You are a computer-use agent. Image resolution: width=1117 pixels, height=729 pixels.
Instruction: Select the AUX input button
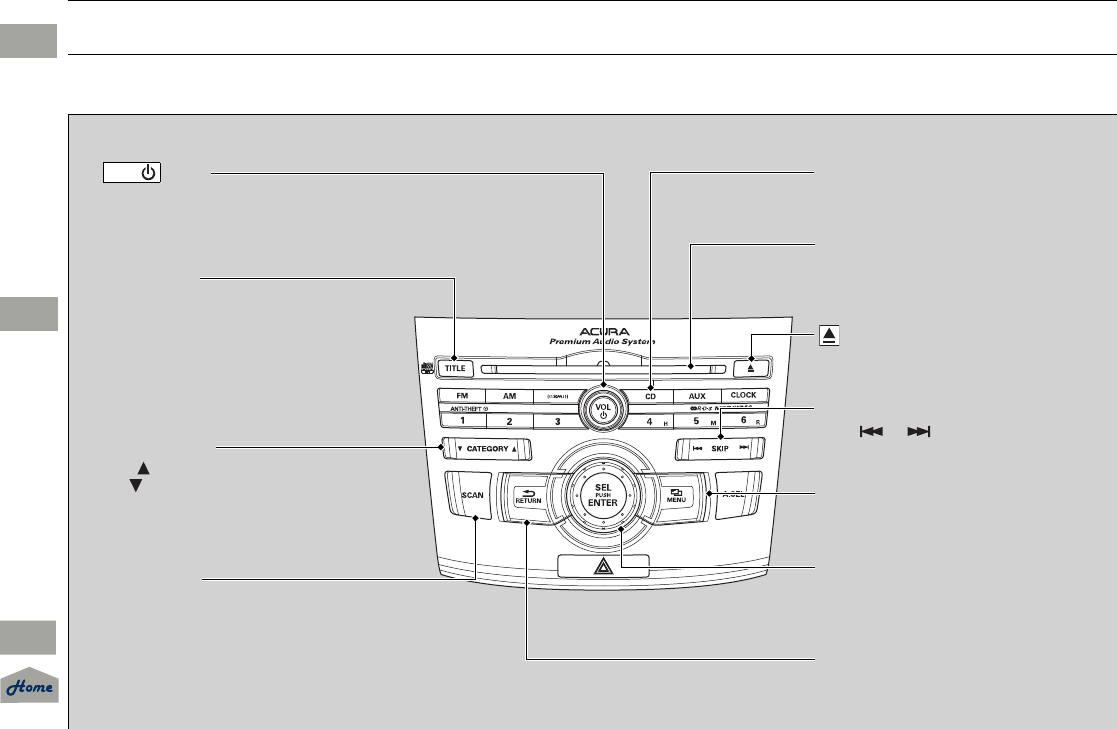(x=697, y=396)
